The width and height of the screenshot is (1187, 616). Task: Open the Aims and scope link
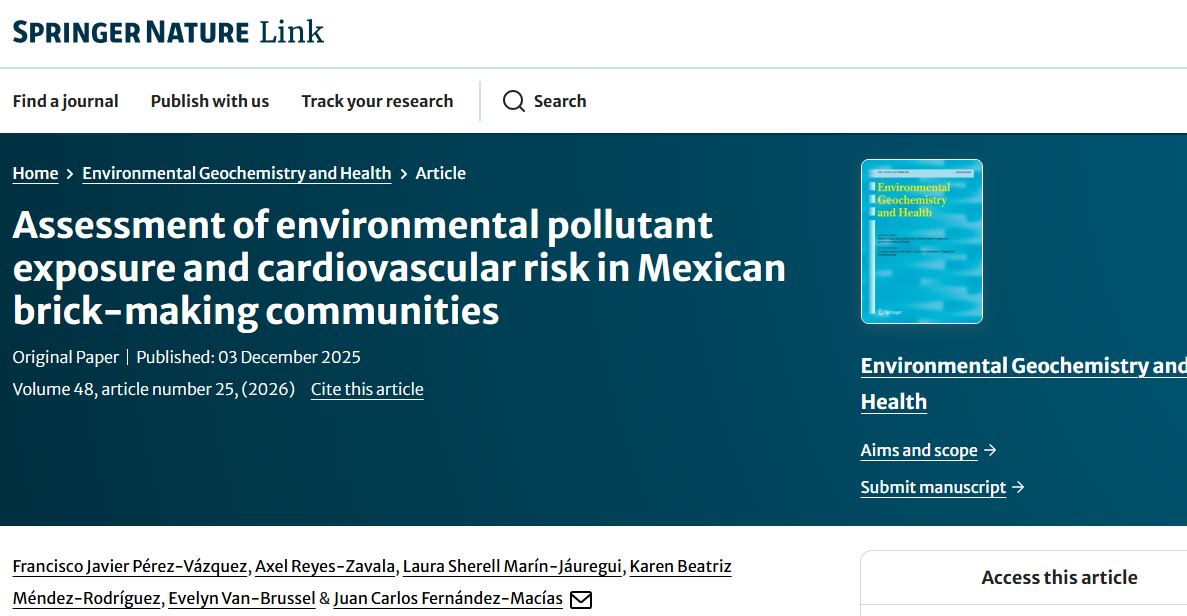(918, 450)
